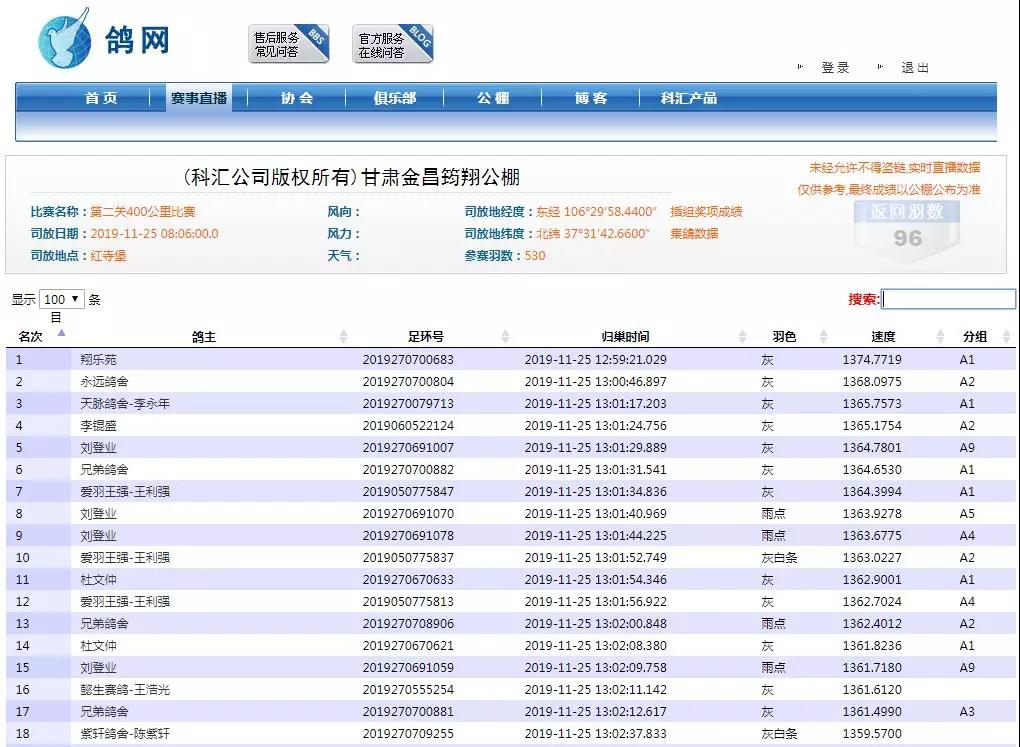Click speed value 1359.5700
The height and width of the screenshot is (747, 1020).
point(872,733)
